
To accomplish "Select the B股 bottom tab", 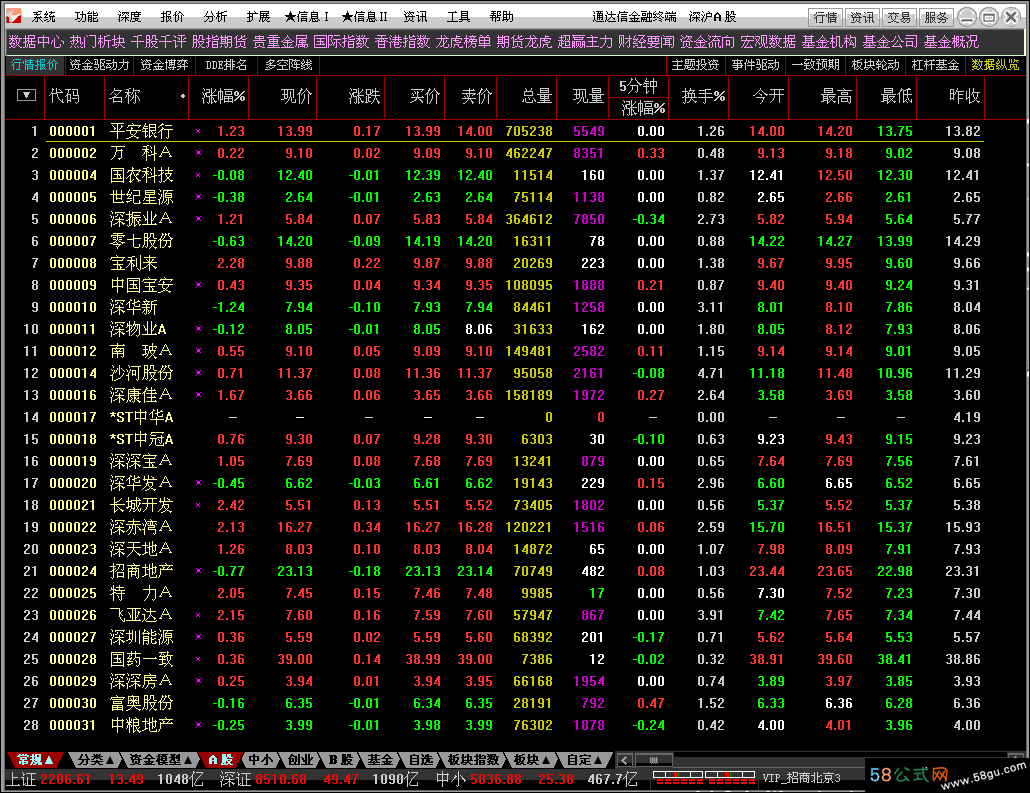I will (x=340, y=759).
